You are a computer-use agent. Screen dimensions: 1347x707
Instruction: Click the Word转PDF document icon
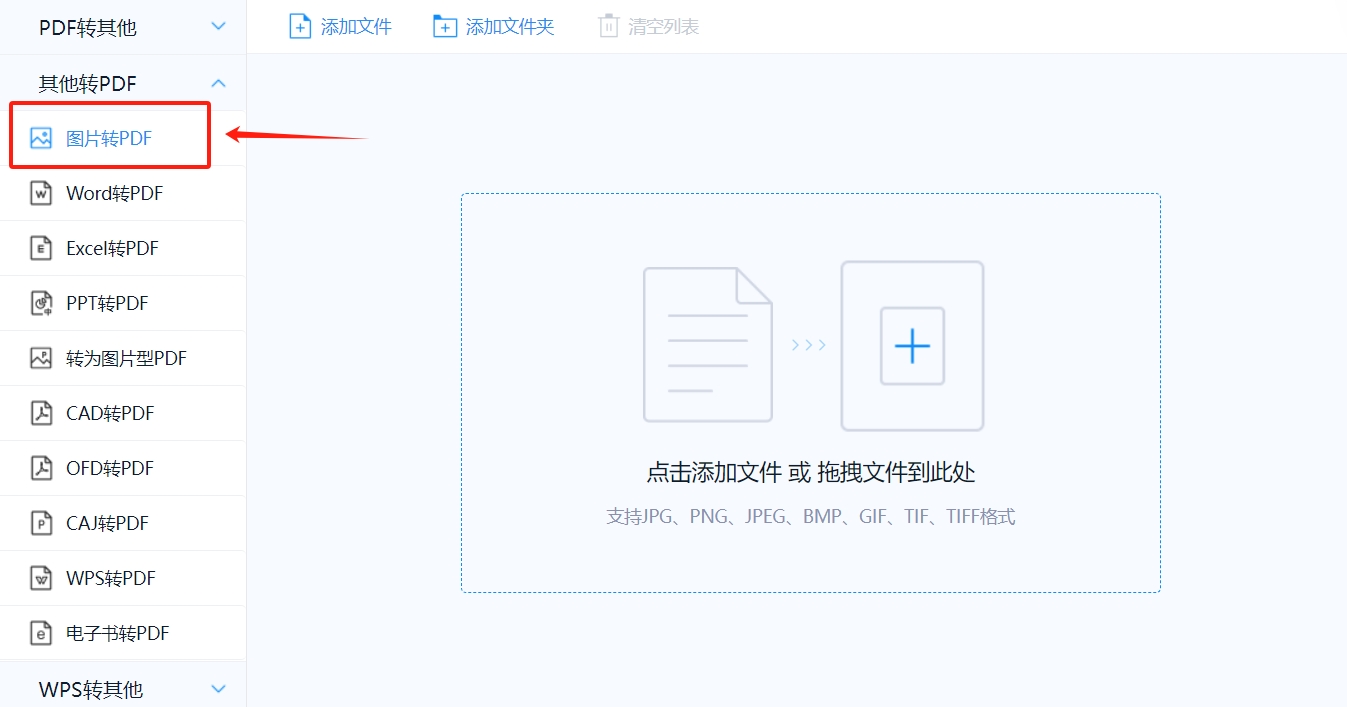[41, 193]
